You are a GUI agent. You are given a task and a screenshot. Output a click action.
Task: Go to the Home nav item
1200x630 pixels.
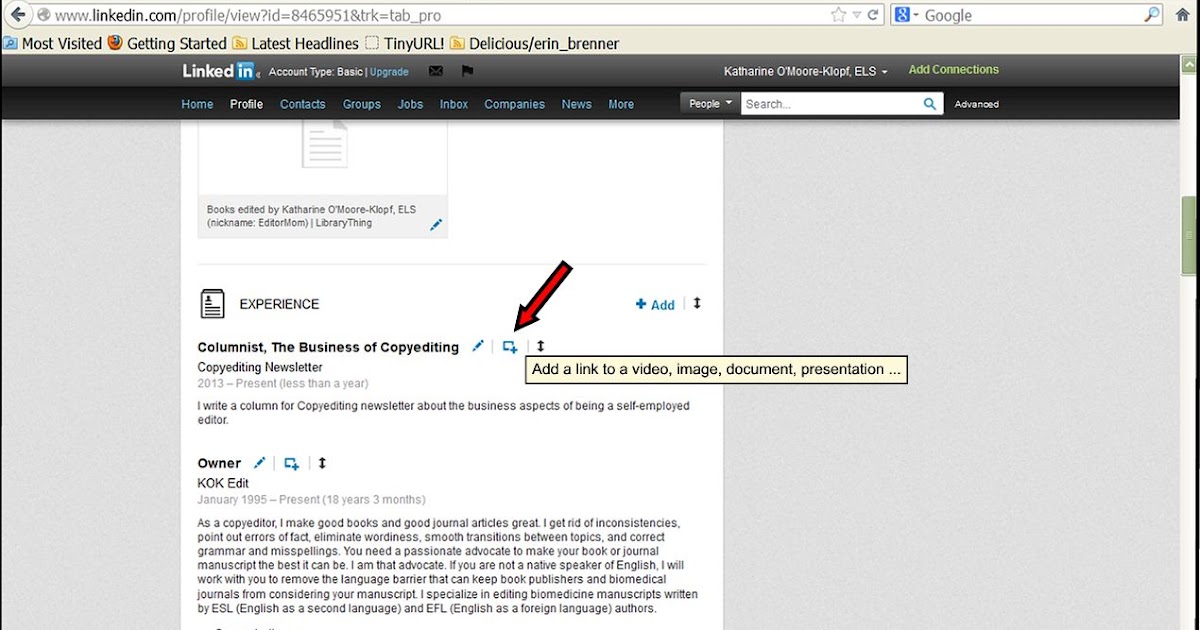[197, 104]
